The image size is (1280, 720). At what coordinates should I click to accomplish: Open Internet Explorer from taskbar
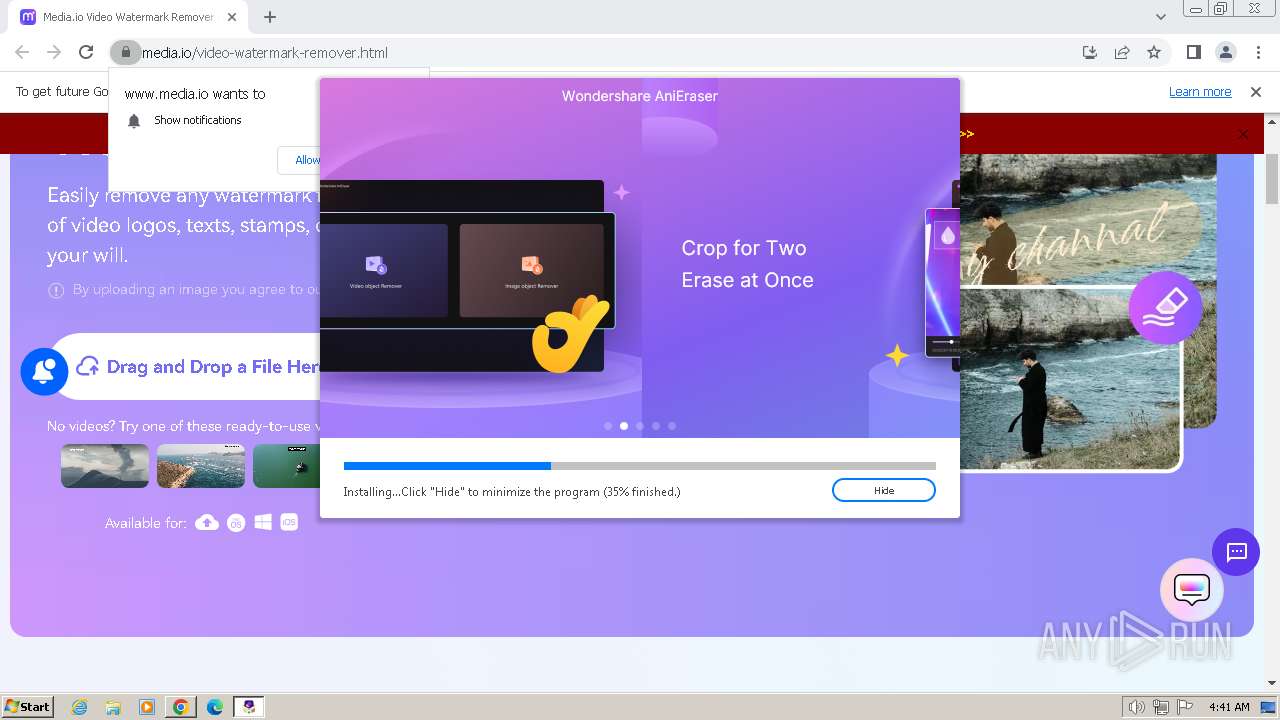coord(79,707)
